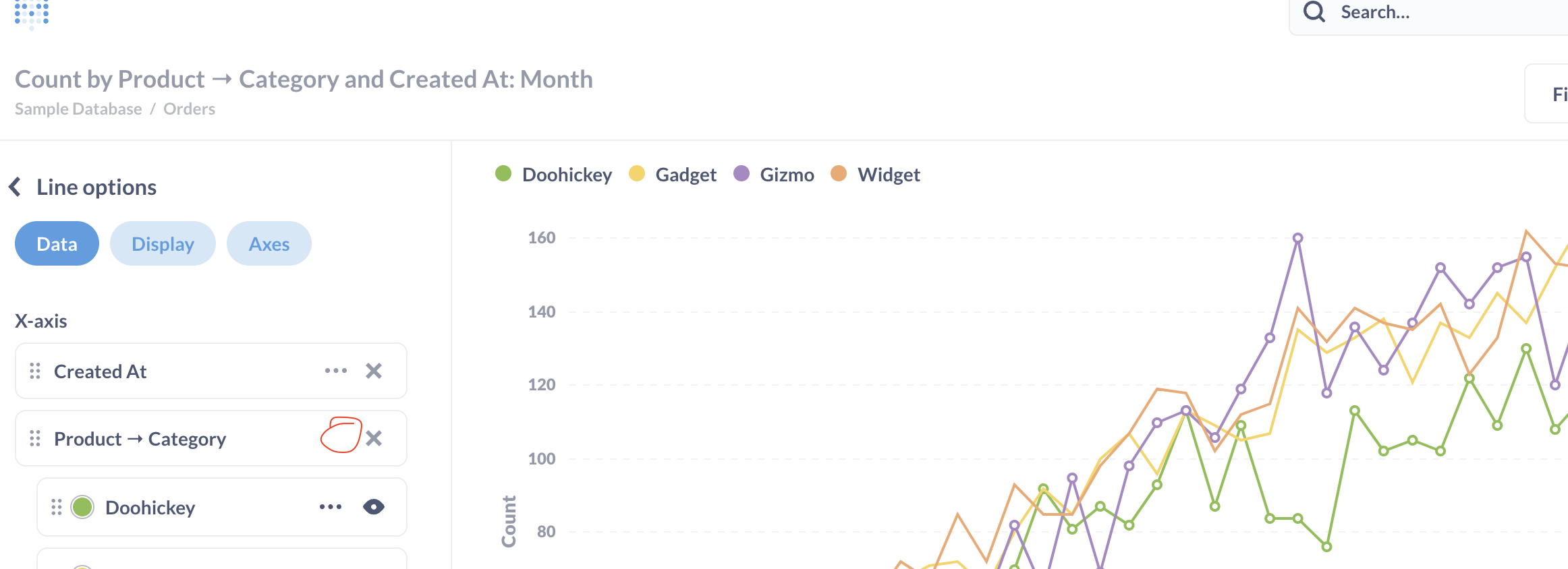
Task: Click the drag handle beside Doohickey
Action: tap(55, 506)
